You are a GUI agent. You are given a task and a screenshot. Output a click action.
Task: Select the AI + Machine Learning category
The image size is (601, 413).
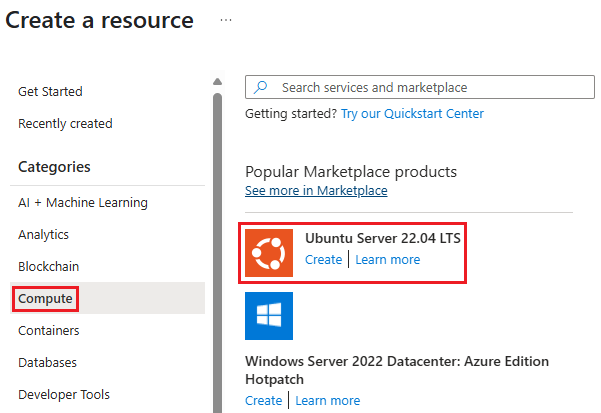point(83,203)
